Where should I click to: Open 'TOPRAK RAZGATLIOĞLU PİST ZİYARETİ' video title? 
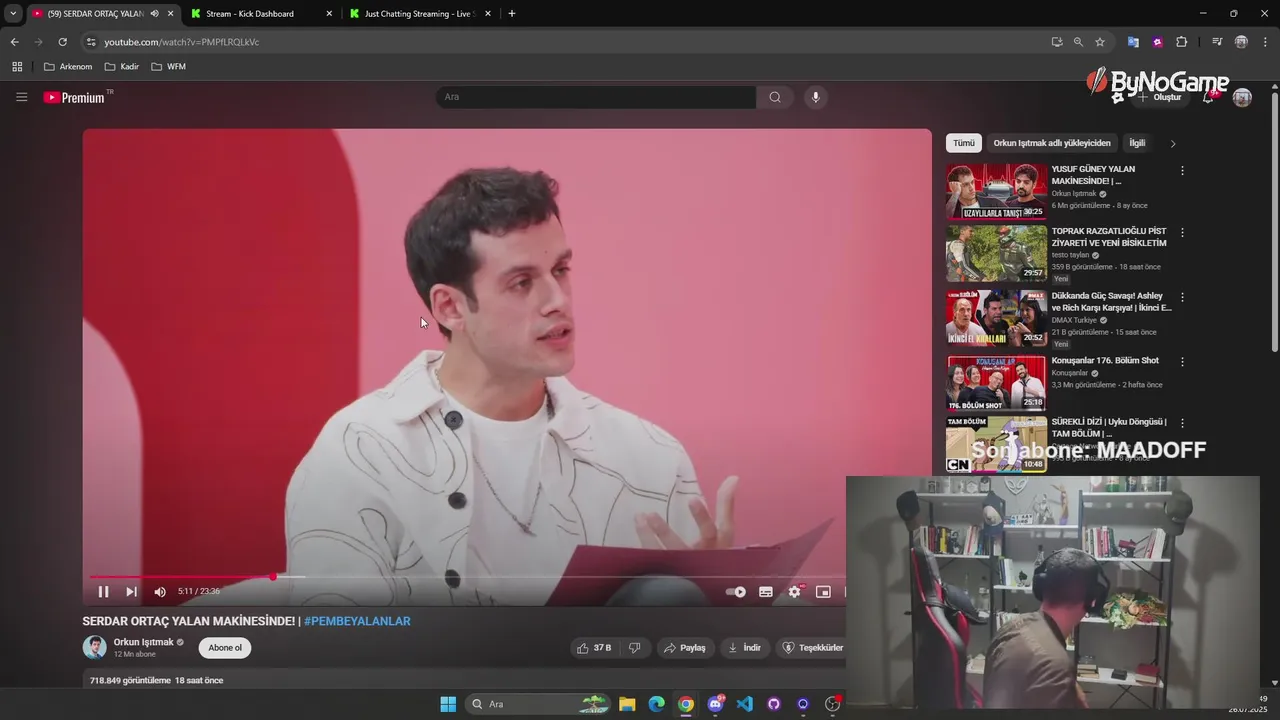tap(1109, 237)
